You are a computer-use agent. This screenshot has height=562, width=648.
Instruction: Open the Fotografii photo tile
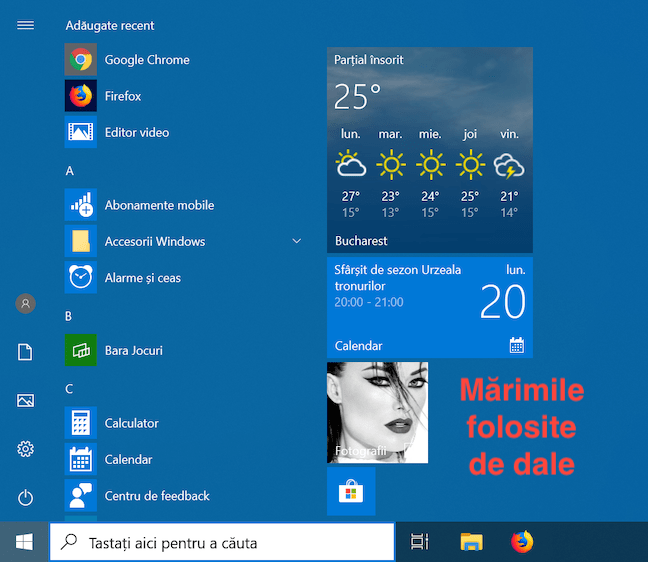point(377,412)
